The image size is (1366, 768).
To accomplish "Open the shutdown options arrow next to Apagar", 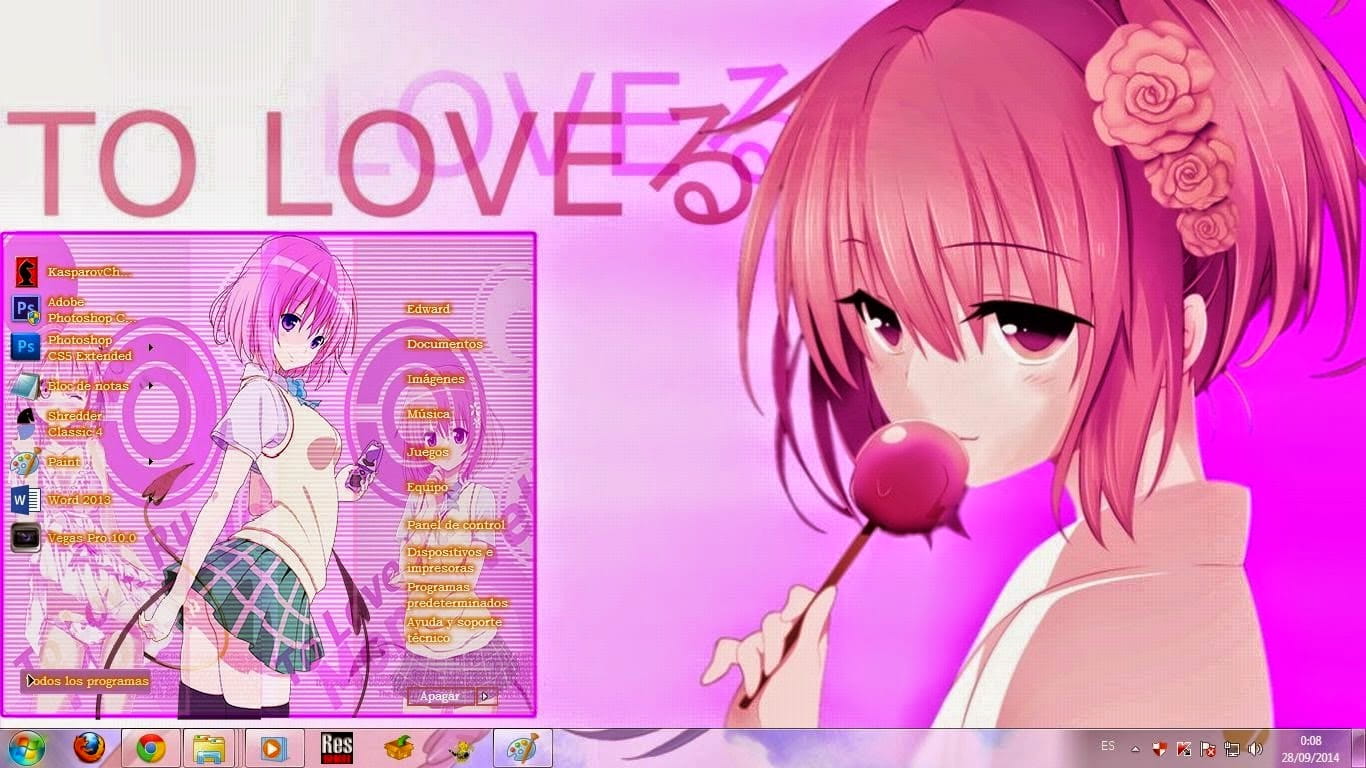I will pyautogui.click(x=486, y=696).
